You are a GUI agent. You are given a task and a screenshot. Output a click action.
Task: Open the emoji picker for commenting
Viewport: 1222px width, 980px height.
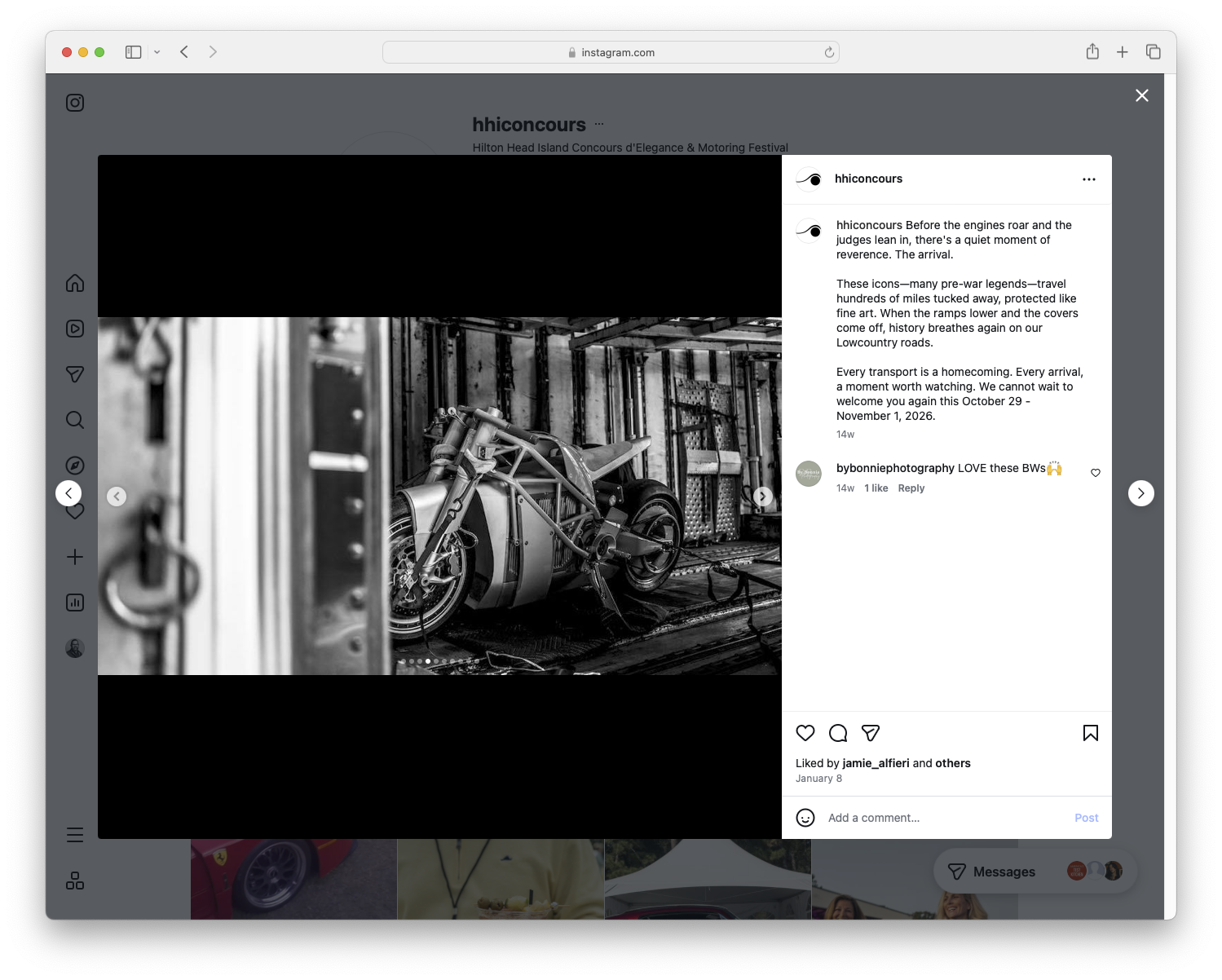click(x=805, y=817)
